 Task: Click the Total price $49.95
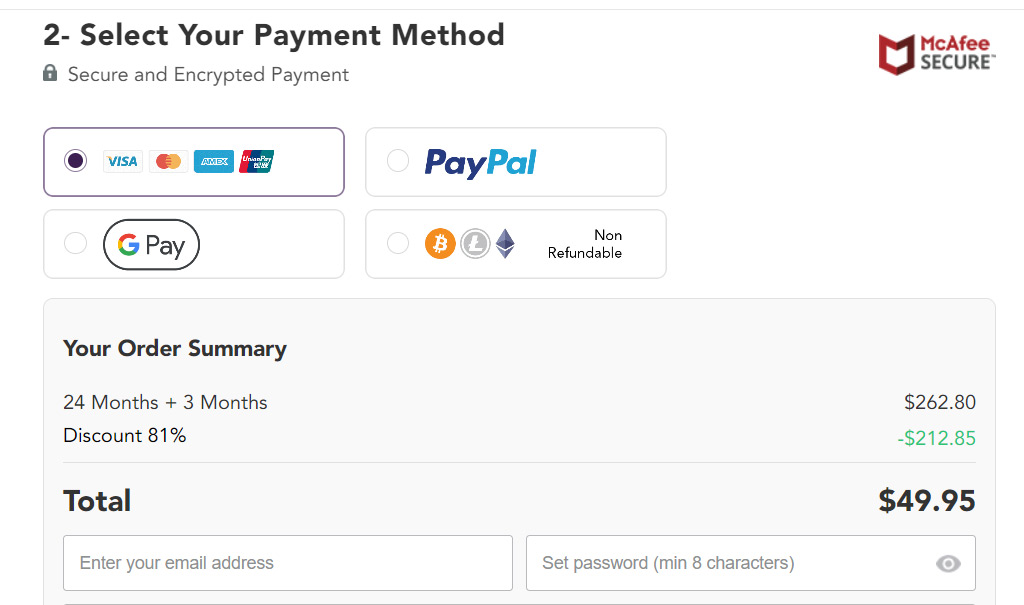tap(926, 500)
